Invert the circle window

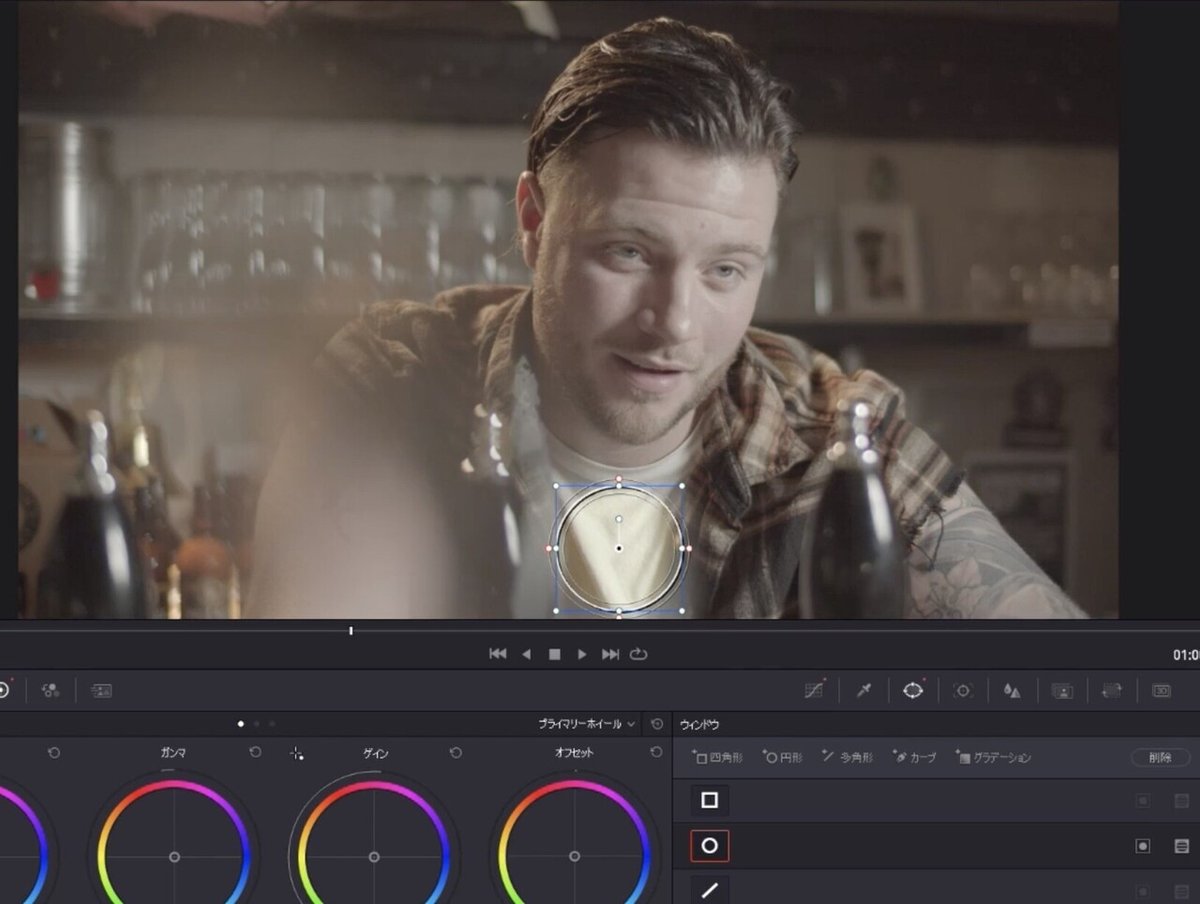coord(1142,846)
